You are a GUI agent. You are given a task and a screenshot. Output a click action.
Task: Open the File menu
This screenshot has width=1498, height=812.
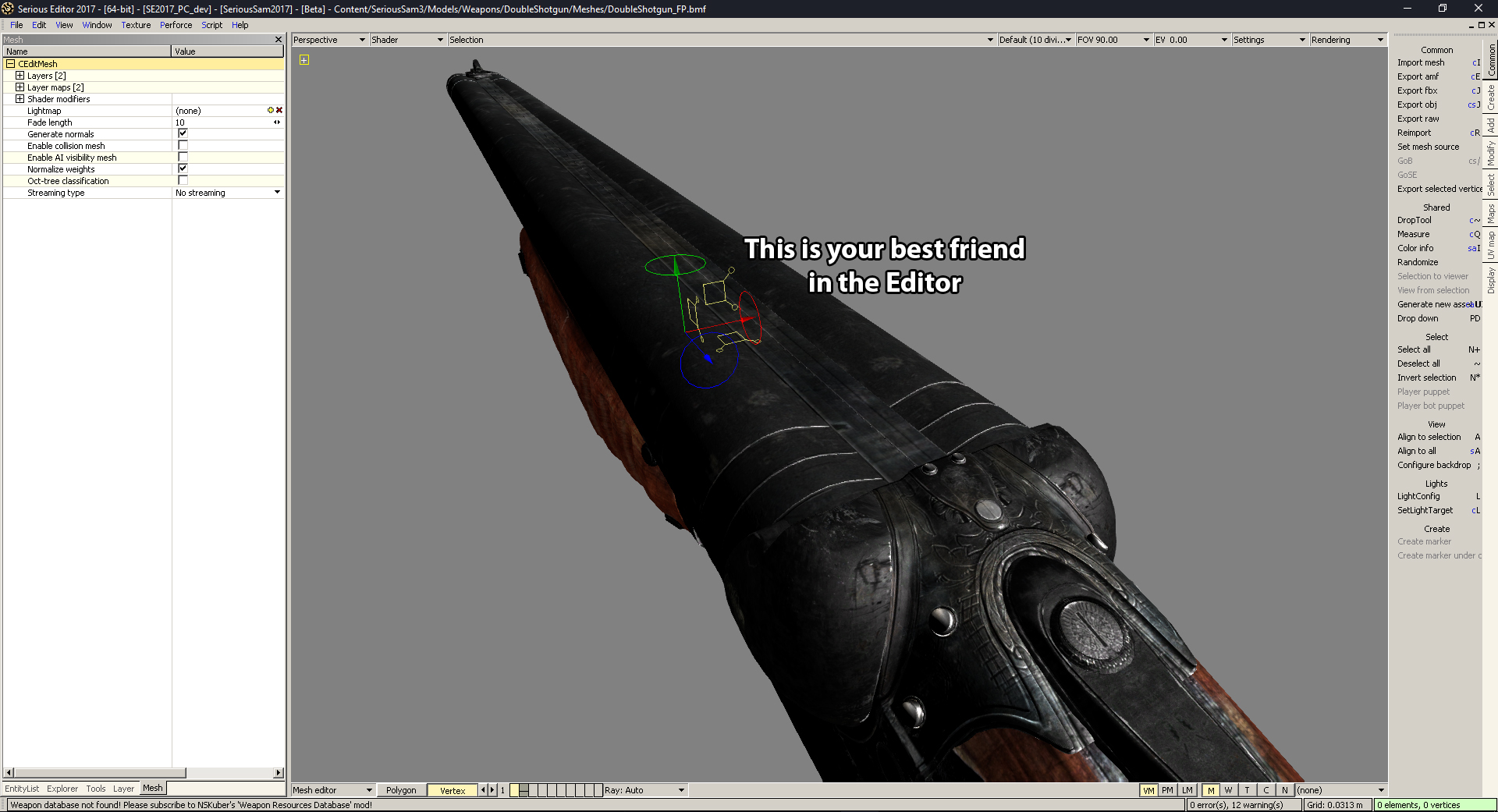click(16, 25)
